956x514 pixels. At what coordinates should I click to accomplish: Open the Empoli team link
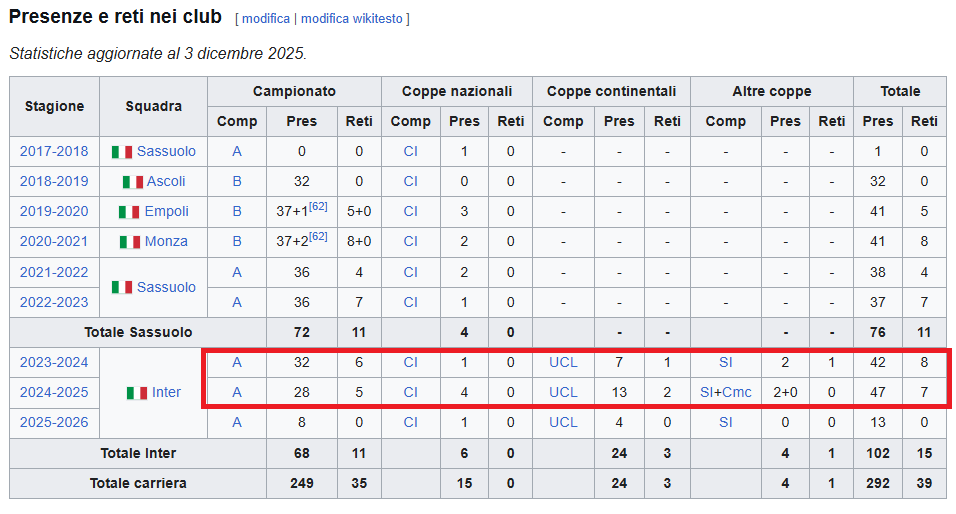pos(166,212)
